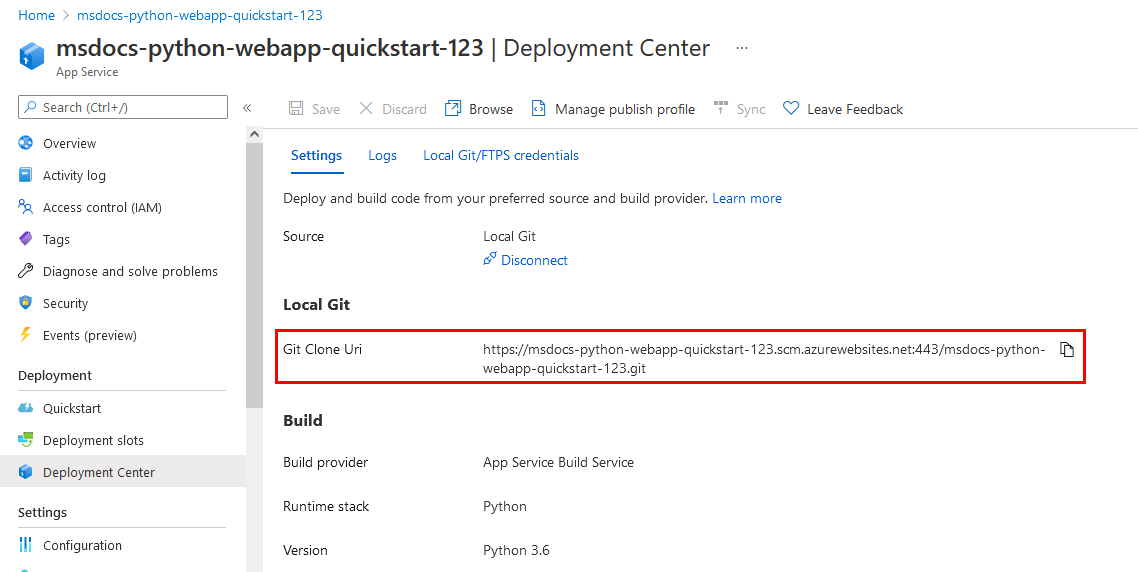Screen dimensions: 1138x572
Task: Collapse the sidebar with the double chevron
Action: tap(247, 108)
